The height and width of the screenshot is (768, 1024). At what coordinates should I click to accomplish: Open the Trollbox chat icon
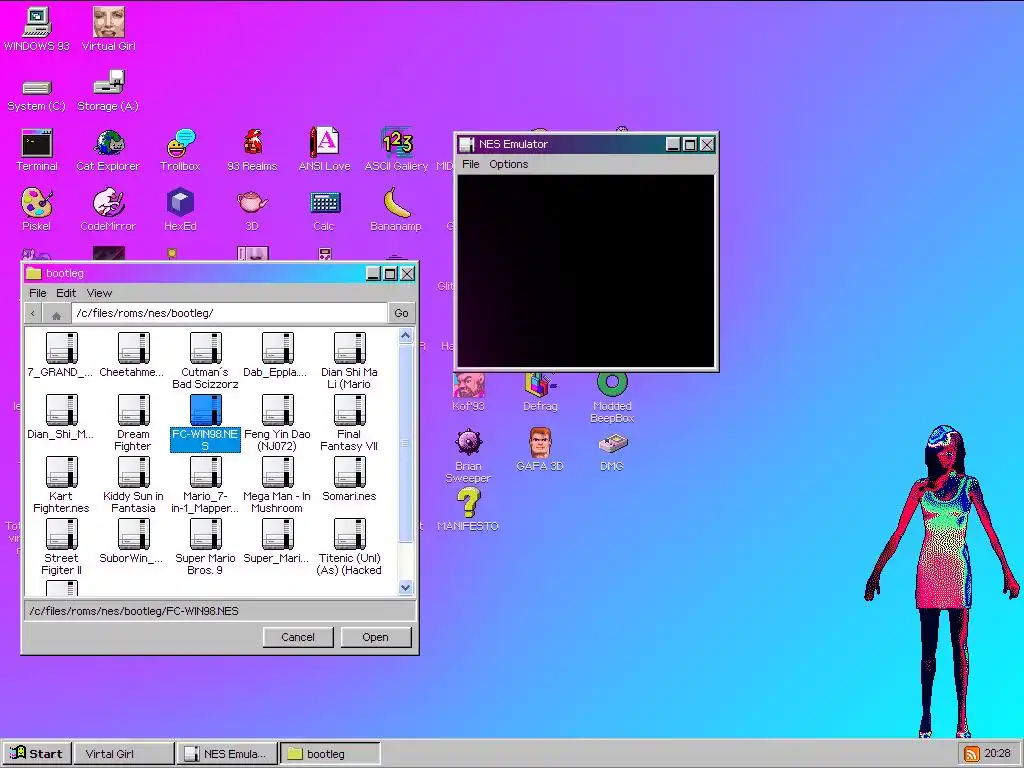[x=180, y=150]
